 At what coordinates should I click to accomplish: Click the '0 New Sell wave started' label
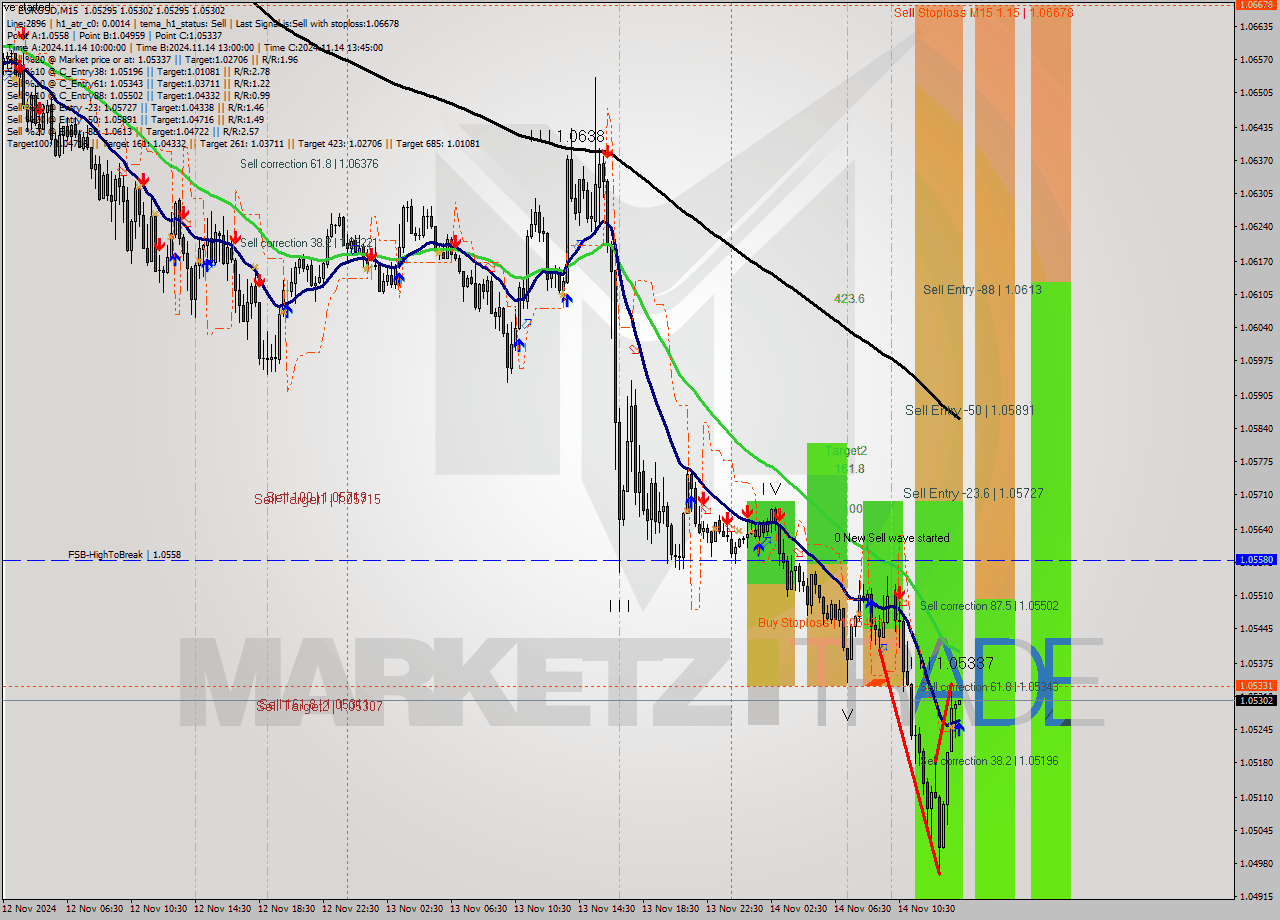pos(892,538)
